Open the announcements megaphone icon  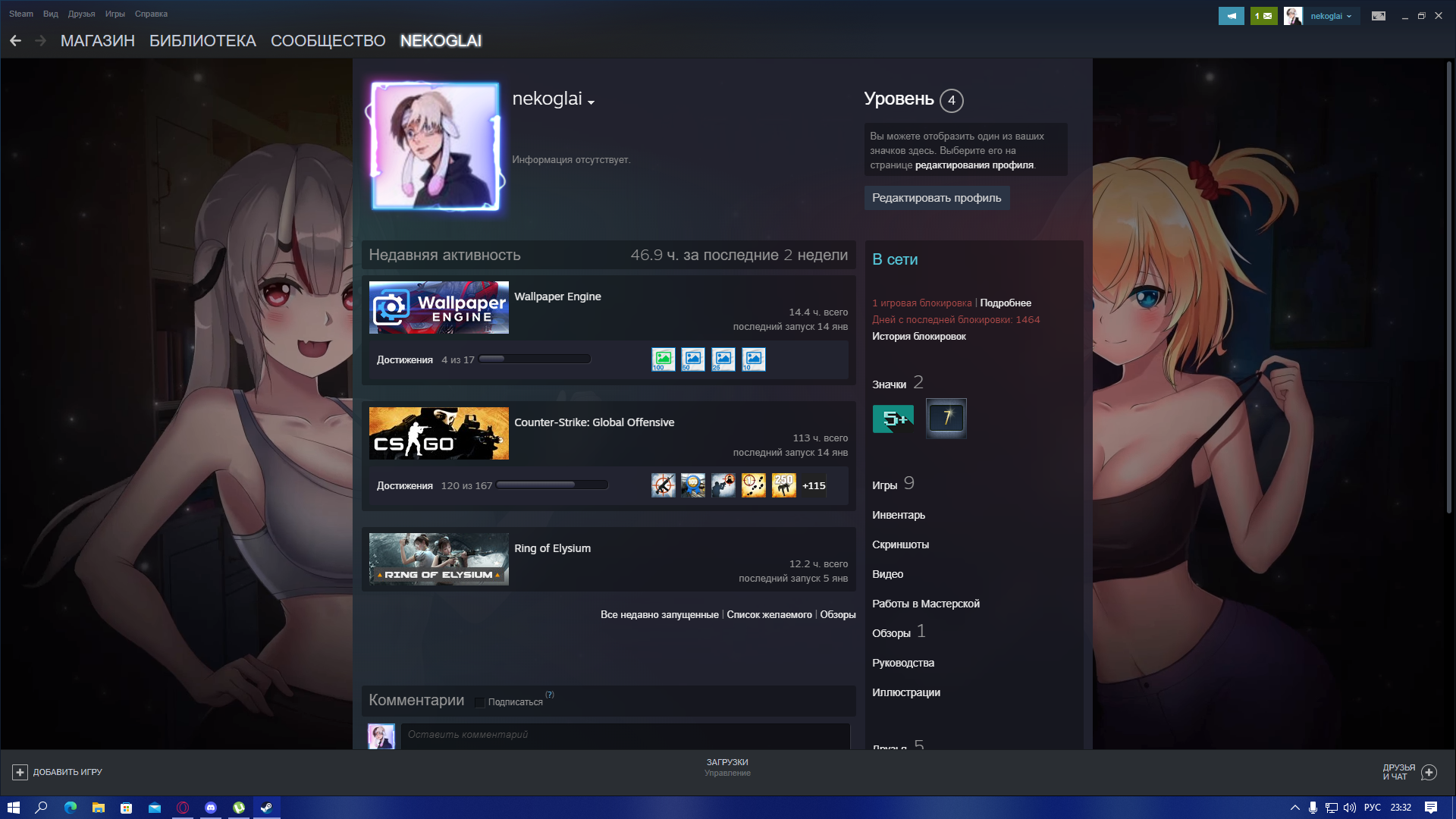tap(1231, 16)
